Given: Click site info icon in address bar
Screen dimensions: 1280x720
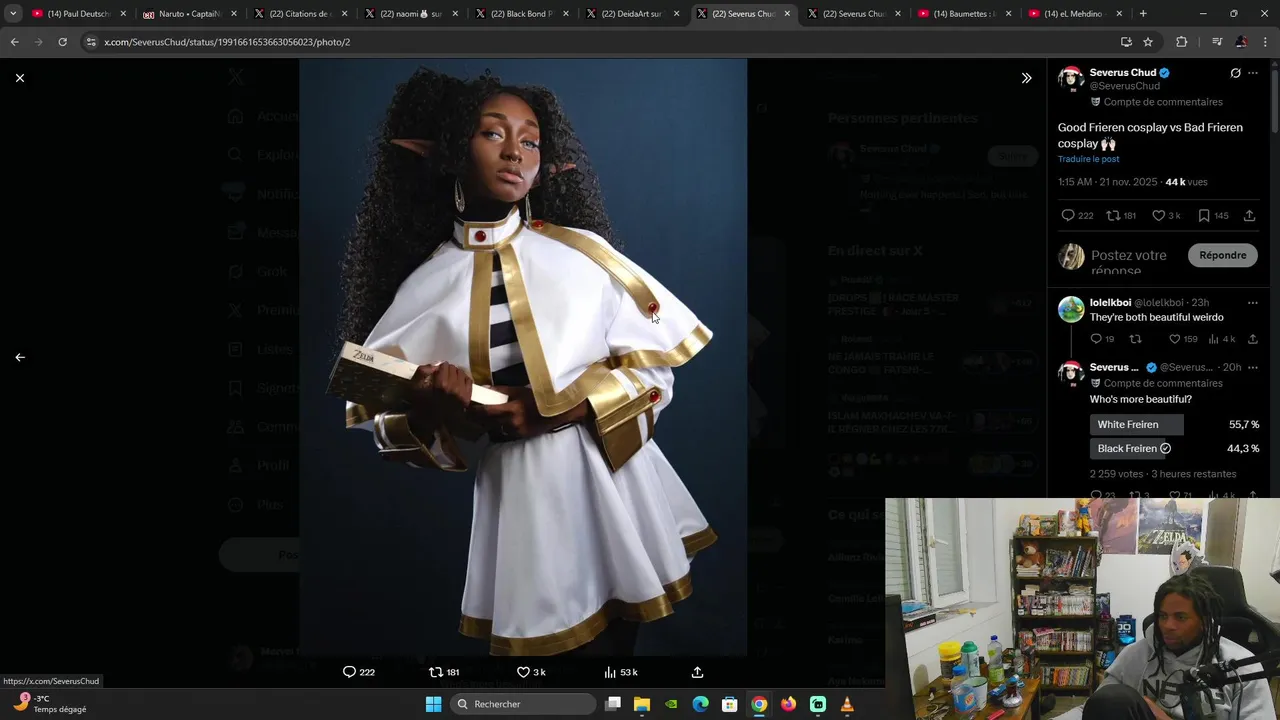Looking at the screenshot, I should [x=91, y=42].
